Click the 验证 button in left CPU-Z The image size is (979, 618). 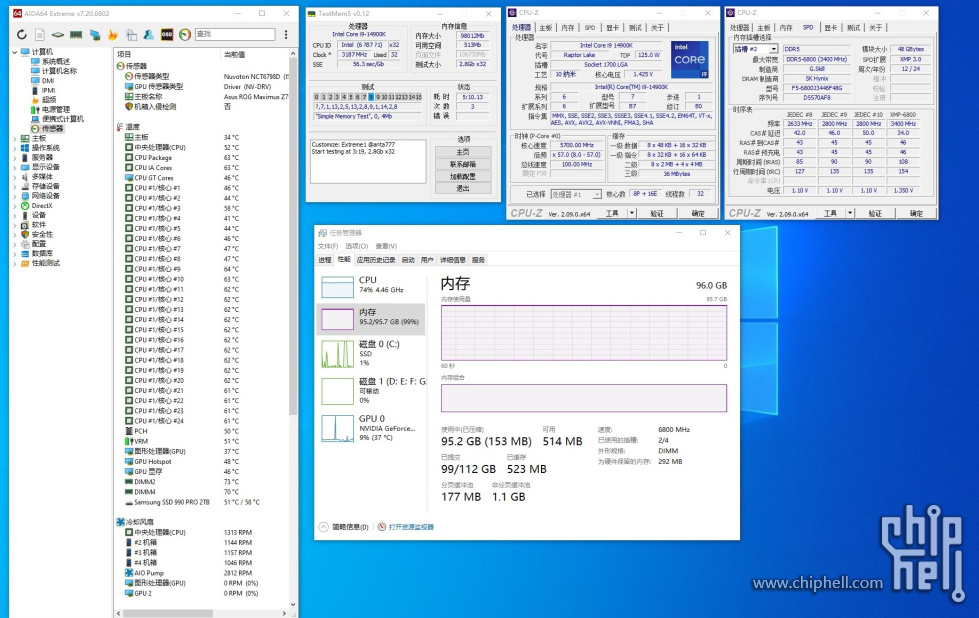(657, 213)
